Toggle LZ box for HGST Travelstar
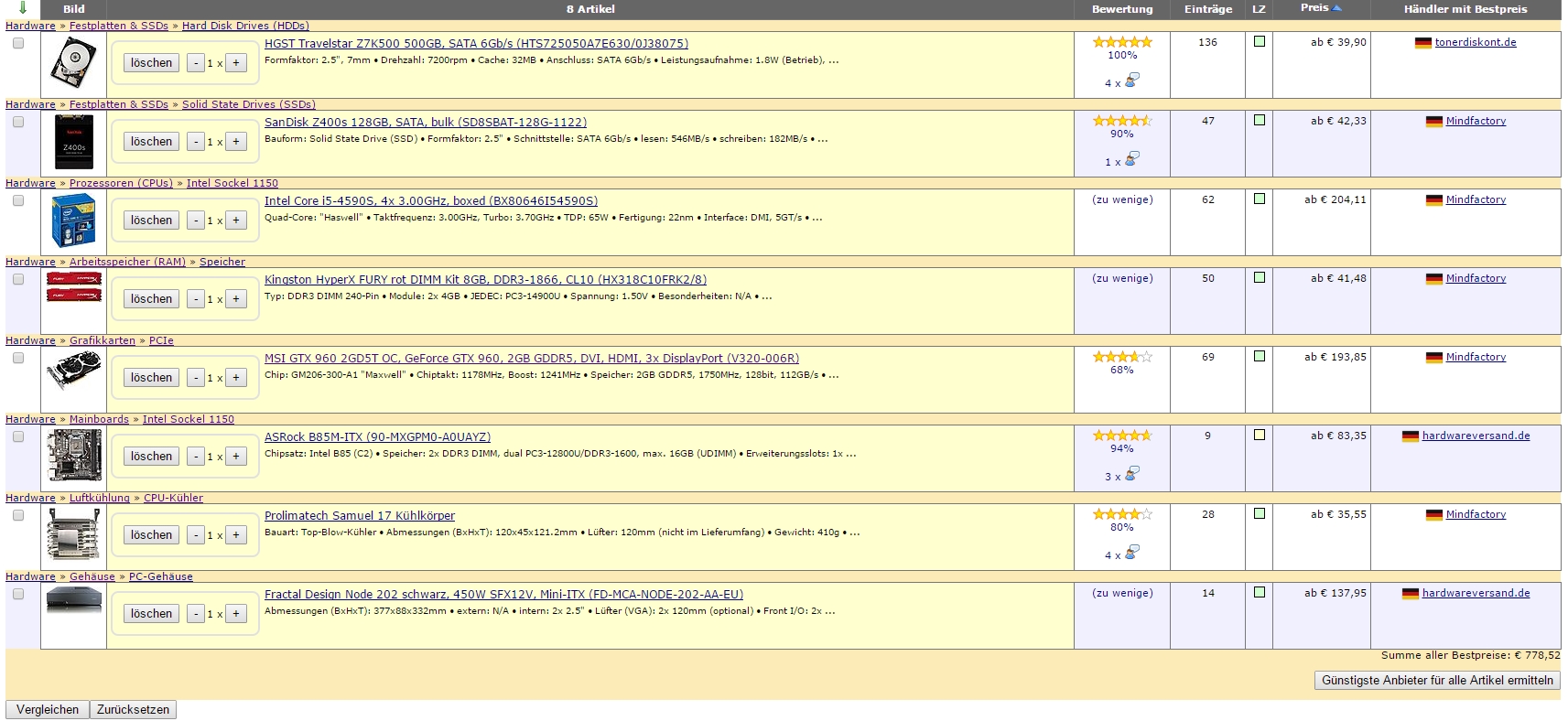The height and width of the screenshot is (721, 1568). pyautogui.click(x=1260, y=41)
